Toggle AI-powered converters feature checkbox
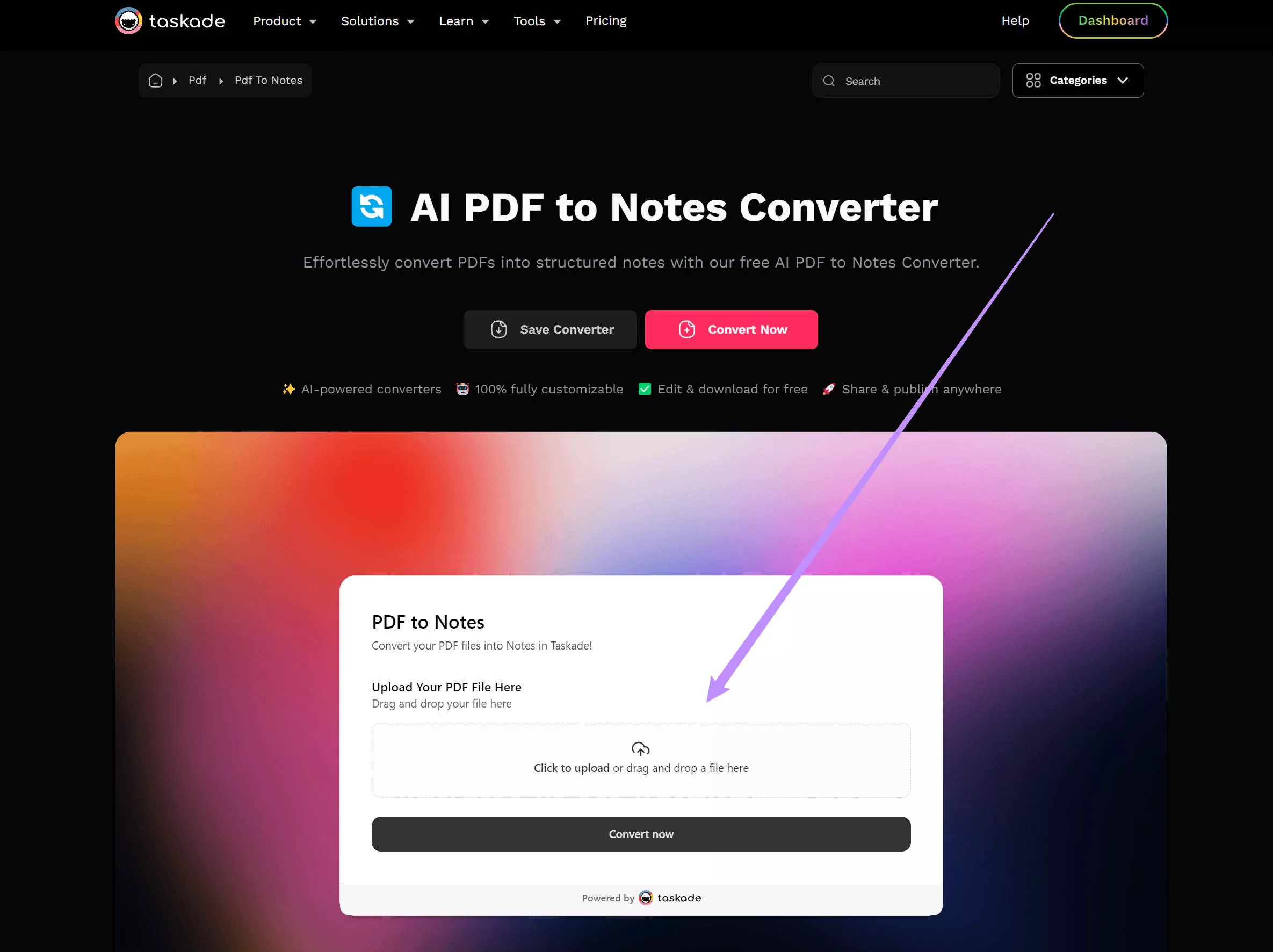This screenshot has height=952, width=1273. point(287,389)
